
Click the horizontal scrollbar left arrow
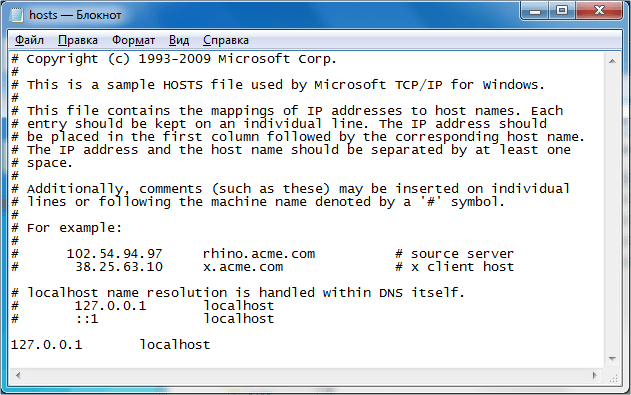click(18, 375)
